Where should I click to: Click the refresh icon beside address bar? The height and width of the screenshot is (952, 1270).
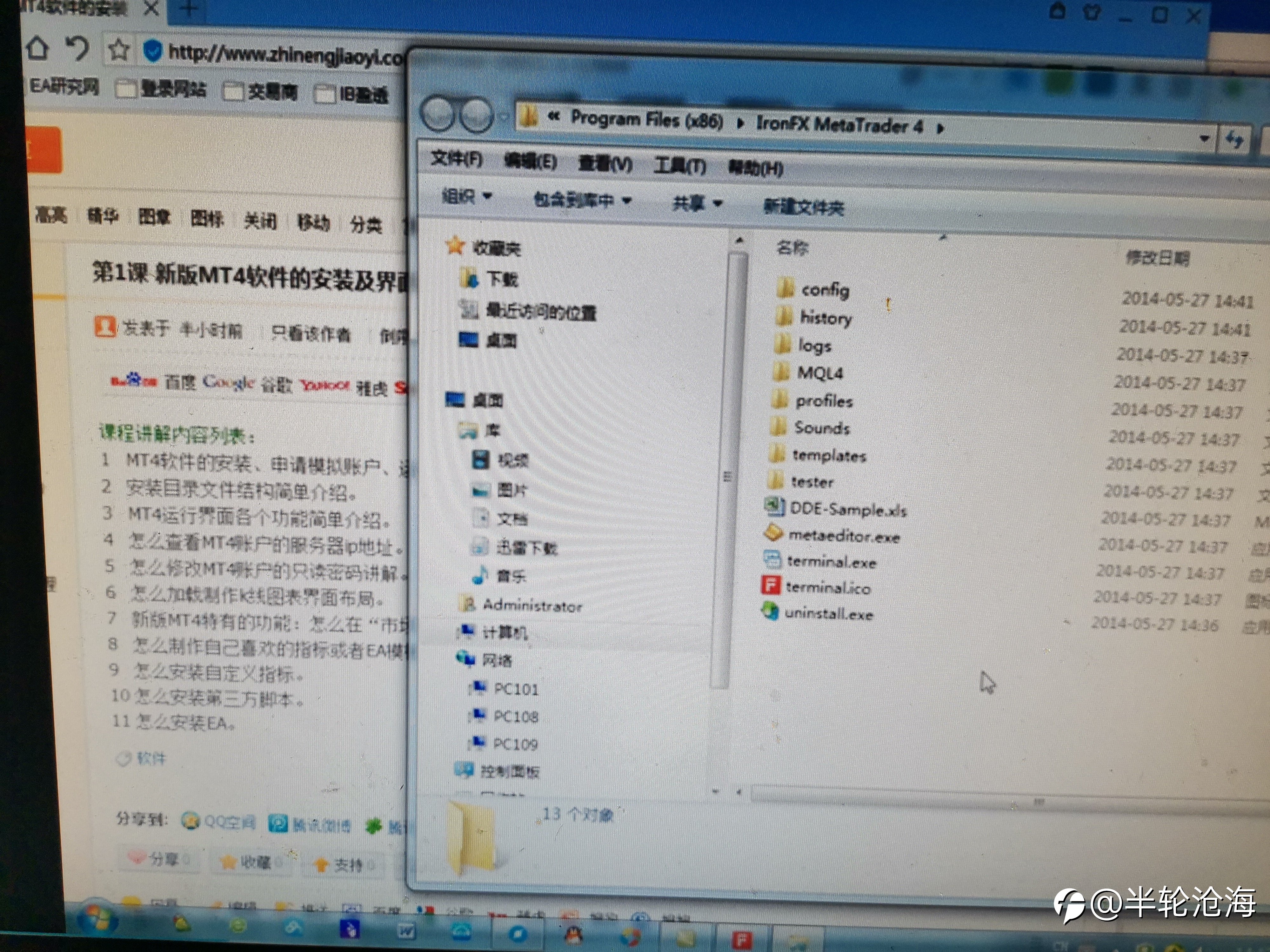(1234, 139)
